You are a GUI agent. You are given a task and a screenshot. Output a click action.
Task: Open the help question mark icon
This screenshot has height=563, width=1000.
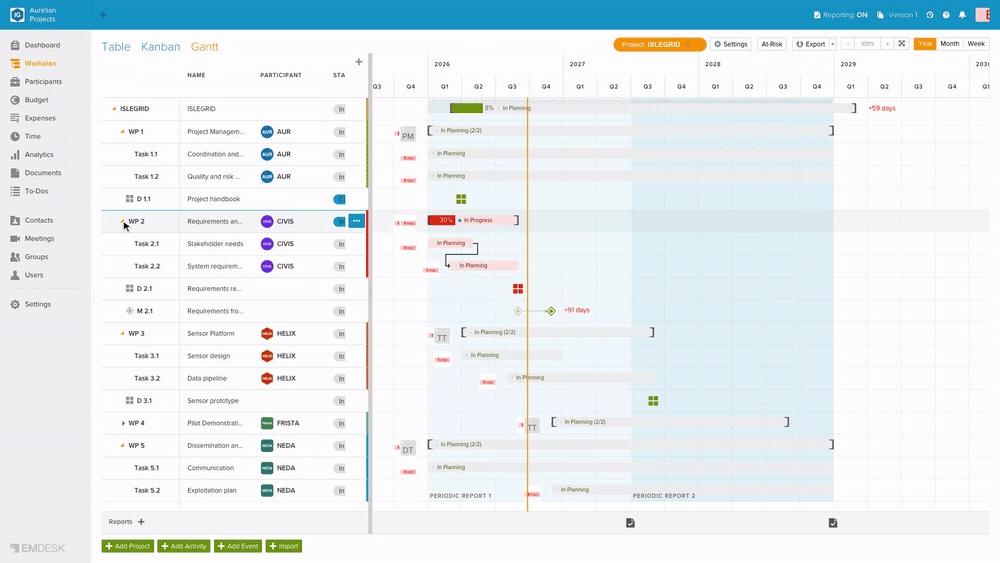tap(946, 15)
